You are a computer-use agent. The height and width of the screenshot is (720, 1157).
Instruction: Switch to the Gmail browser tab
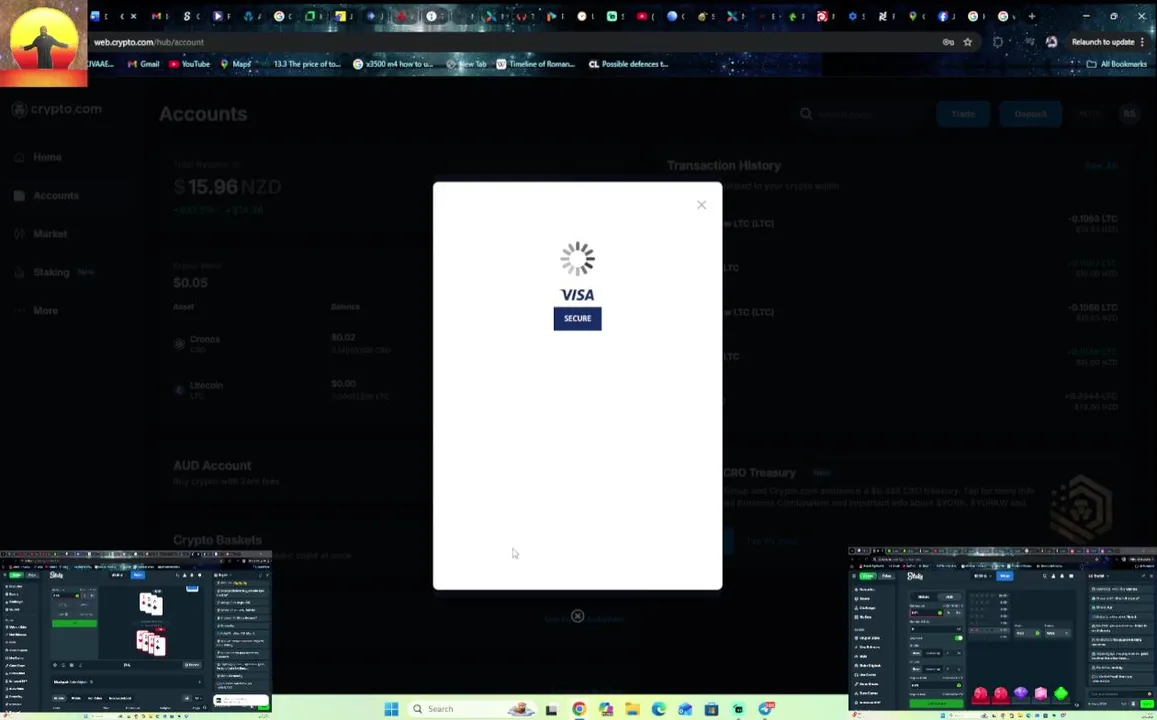[156, 16]
